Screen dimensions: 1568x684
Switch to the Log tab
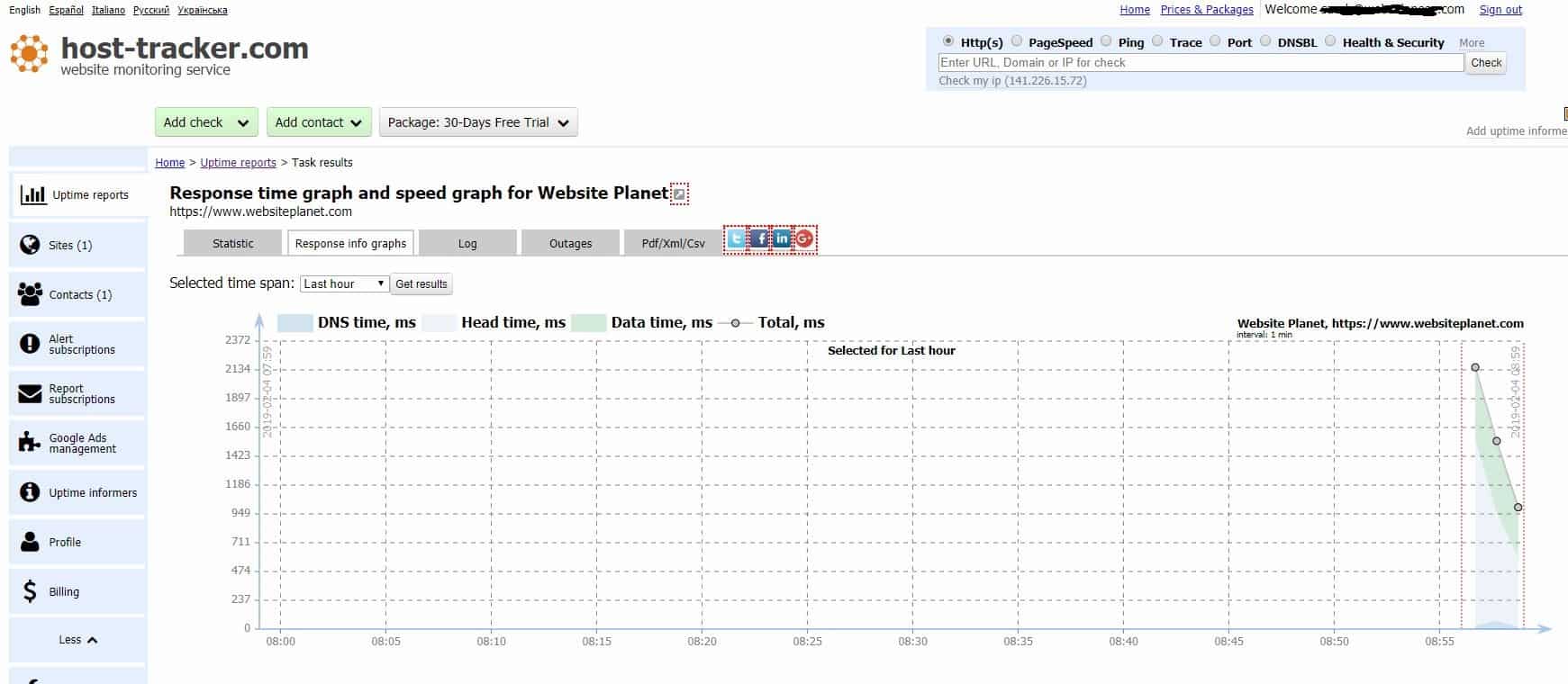tap(467, 243)
